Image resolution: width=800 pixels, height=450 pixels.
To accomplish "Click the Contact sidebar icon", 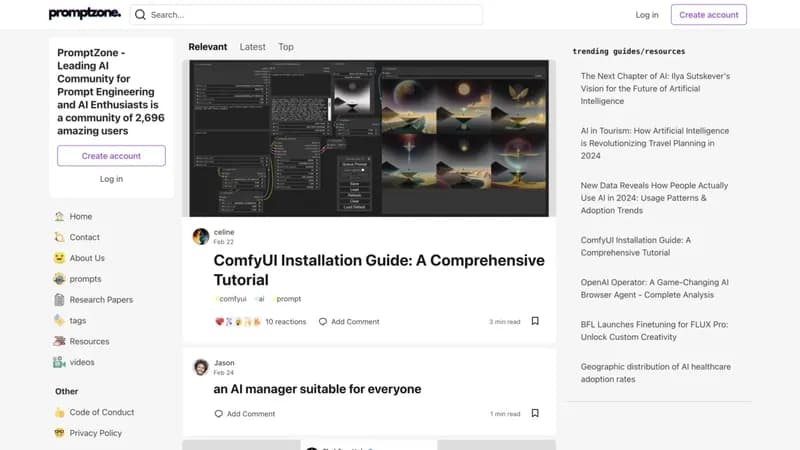I will point(59,237).
